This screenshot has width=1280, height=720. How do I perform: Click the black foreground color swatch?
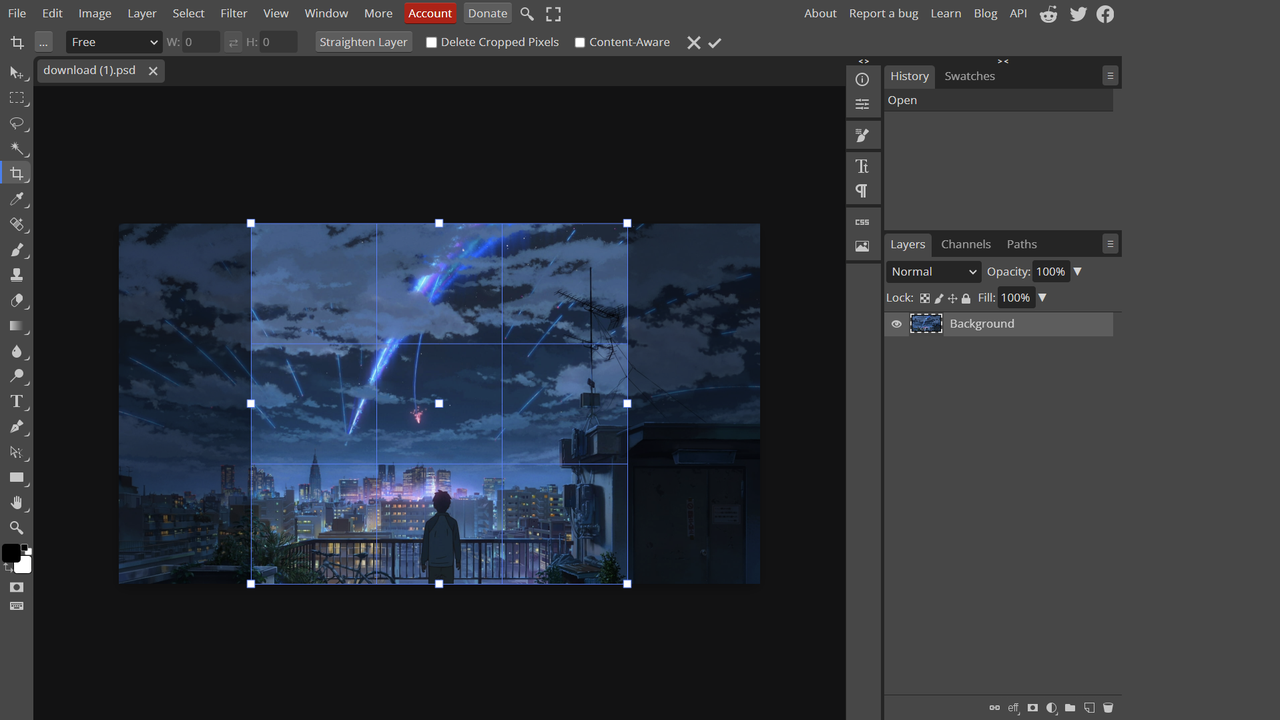pos(11,553)
